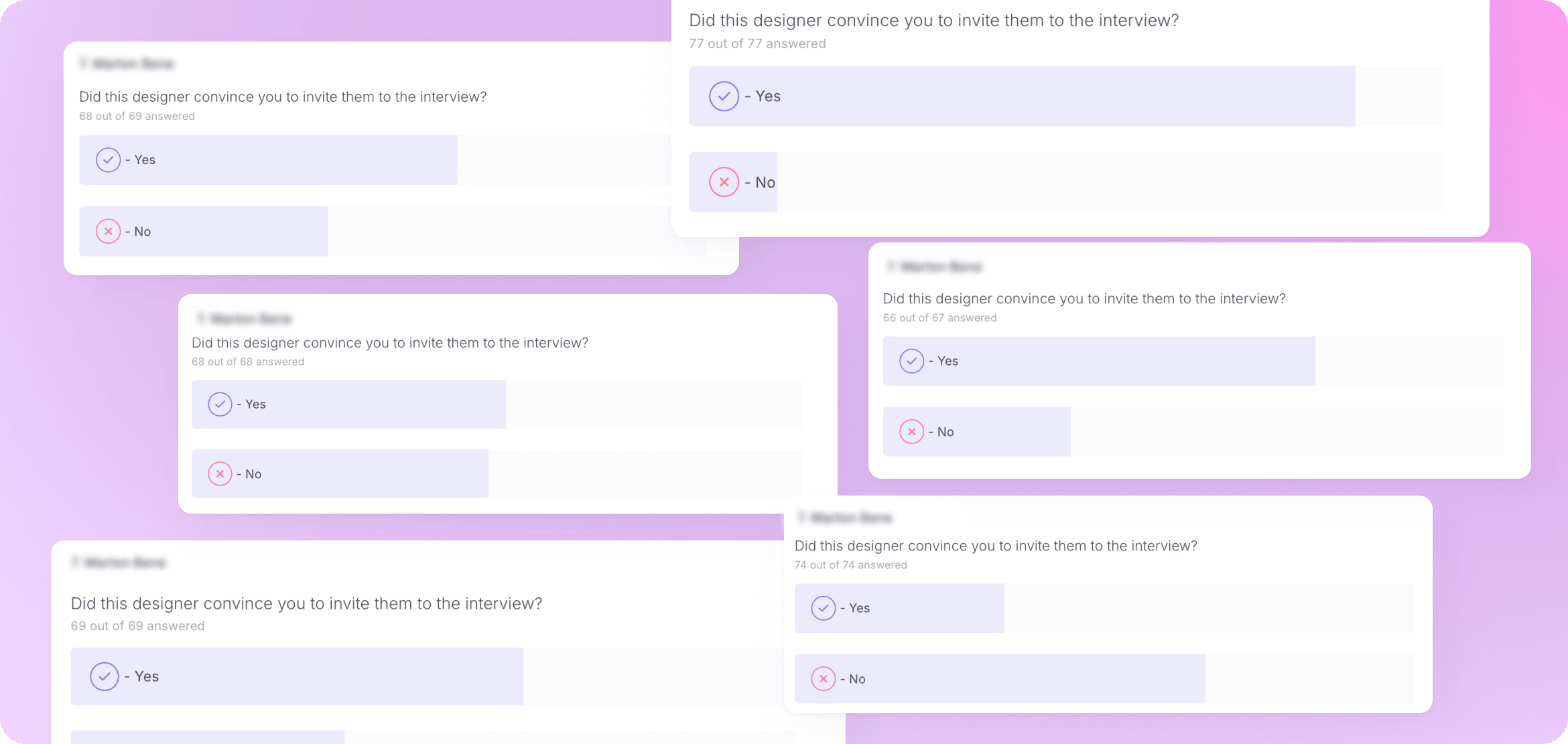Click Yes checkmark icon in 77-answered card

(724, 96)
